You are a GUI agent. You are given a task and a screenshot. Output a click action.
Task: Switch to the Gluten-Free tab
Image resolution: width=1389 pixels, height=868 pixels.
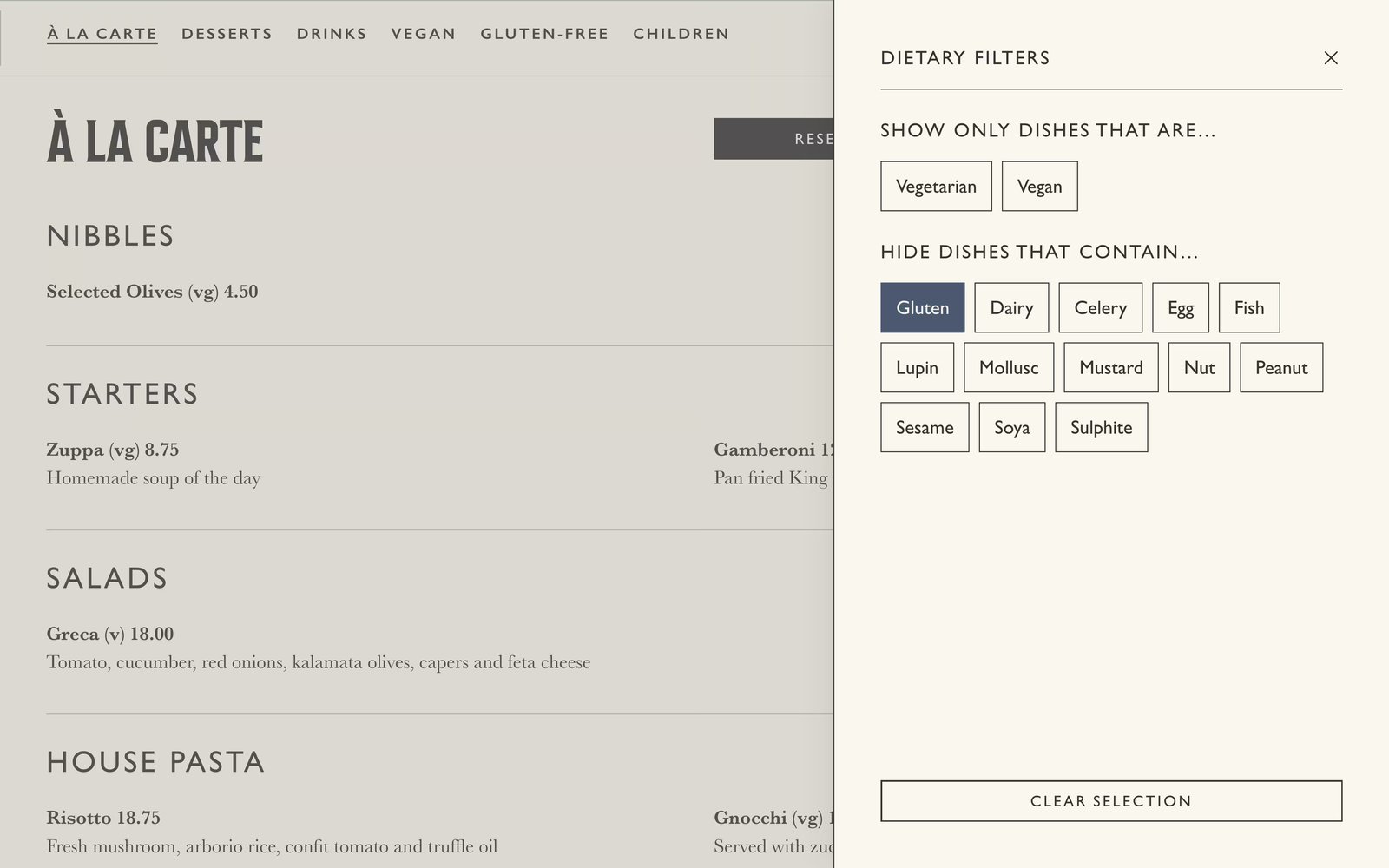pyautogui.click(x=544, y=34)
